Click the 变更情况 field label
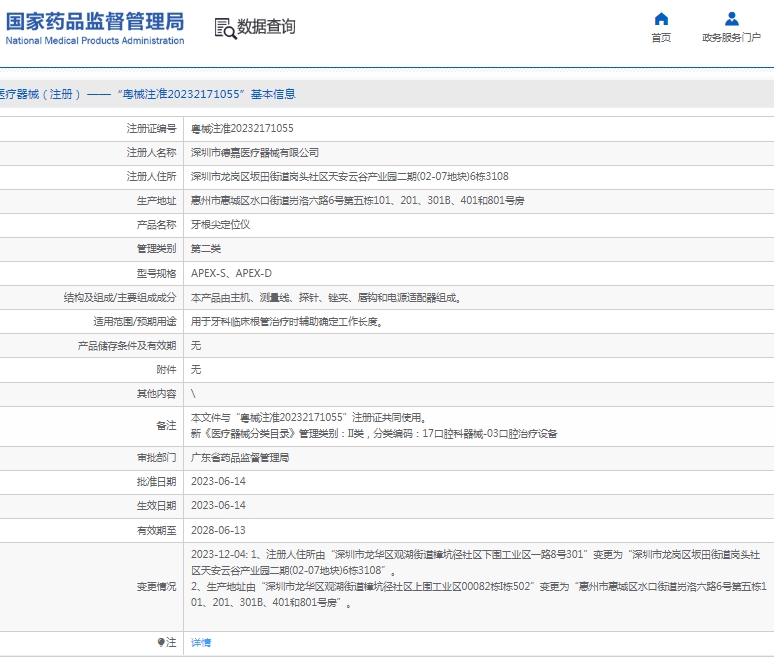This screenshot has height=662, width=774. 156,586
